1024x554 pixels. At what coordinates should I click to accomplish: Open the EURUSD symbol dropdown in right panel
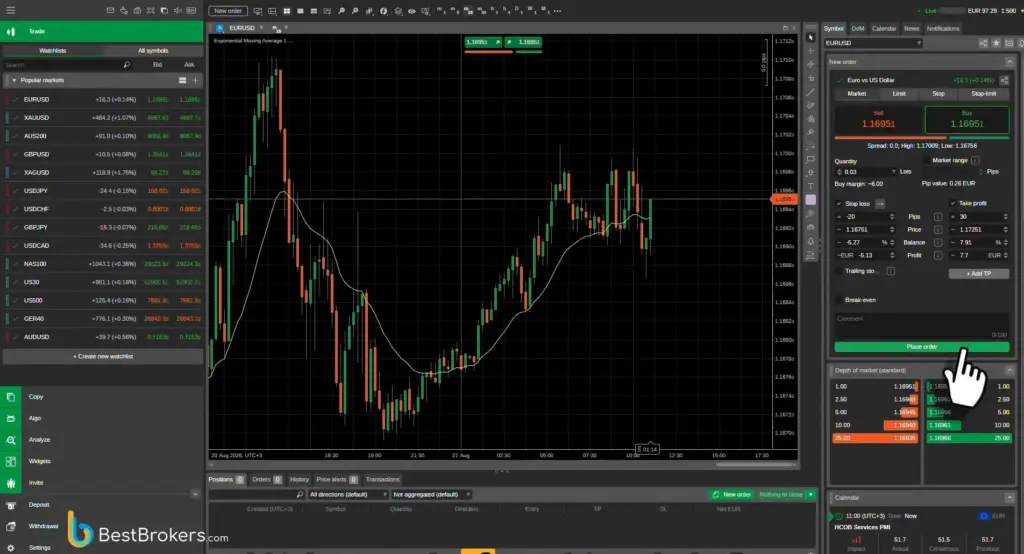[x=872, y=43]
